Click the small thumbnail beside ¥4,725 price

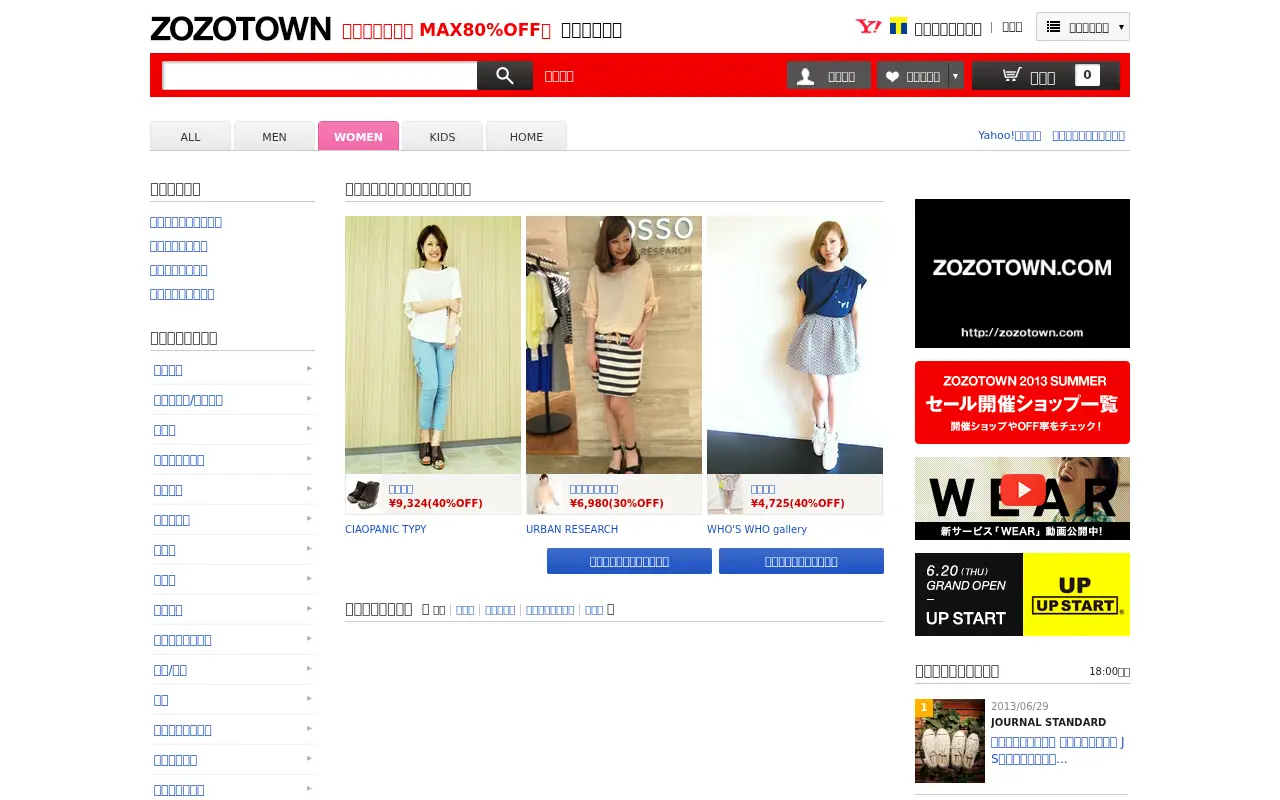725,494
